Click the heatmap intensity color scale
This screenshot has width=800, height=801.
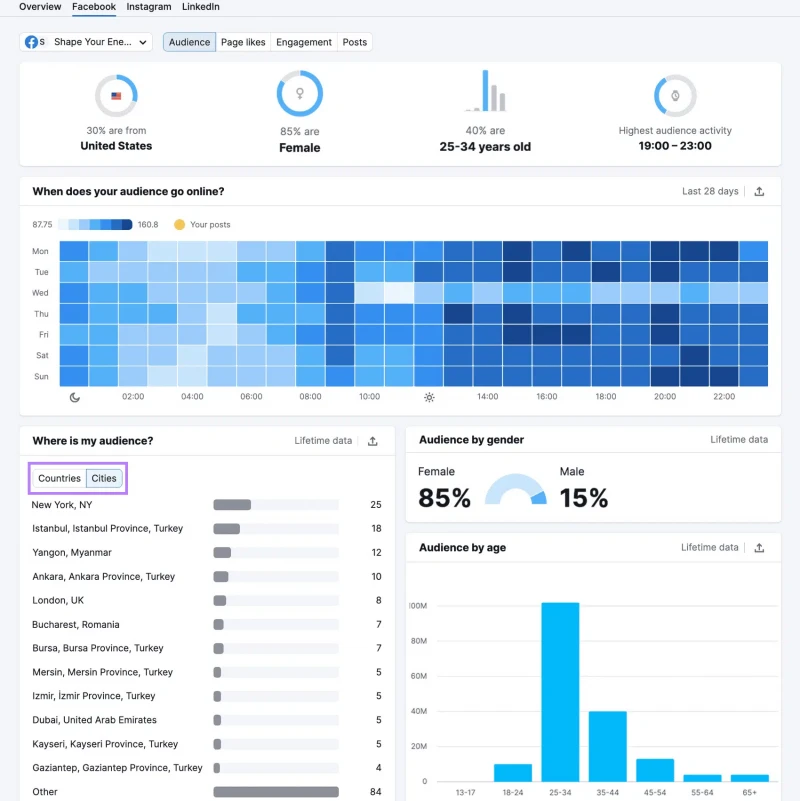click(x=95, y=224)
